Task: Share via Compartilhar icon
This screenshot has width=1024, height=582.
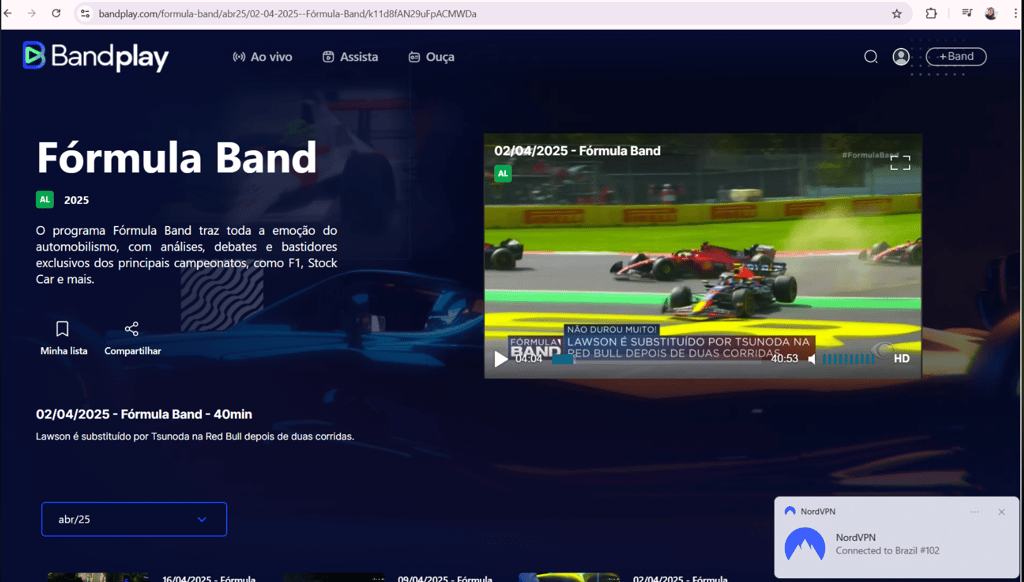Action: click(x=133, y=338)
